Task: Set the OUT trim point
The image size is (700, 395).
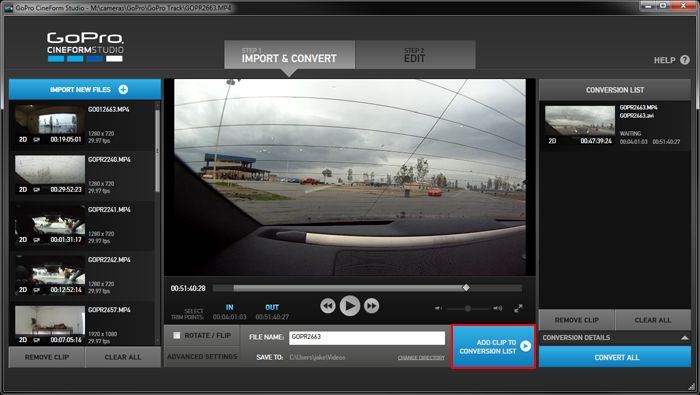Action: (272, 308)
